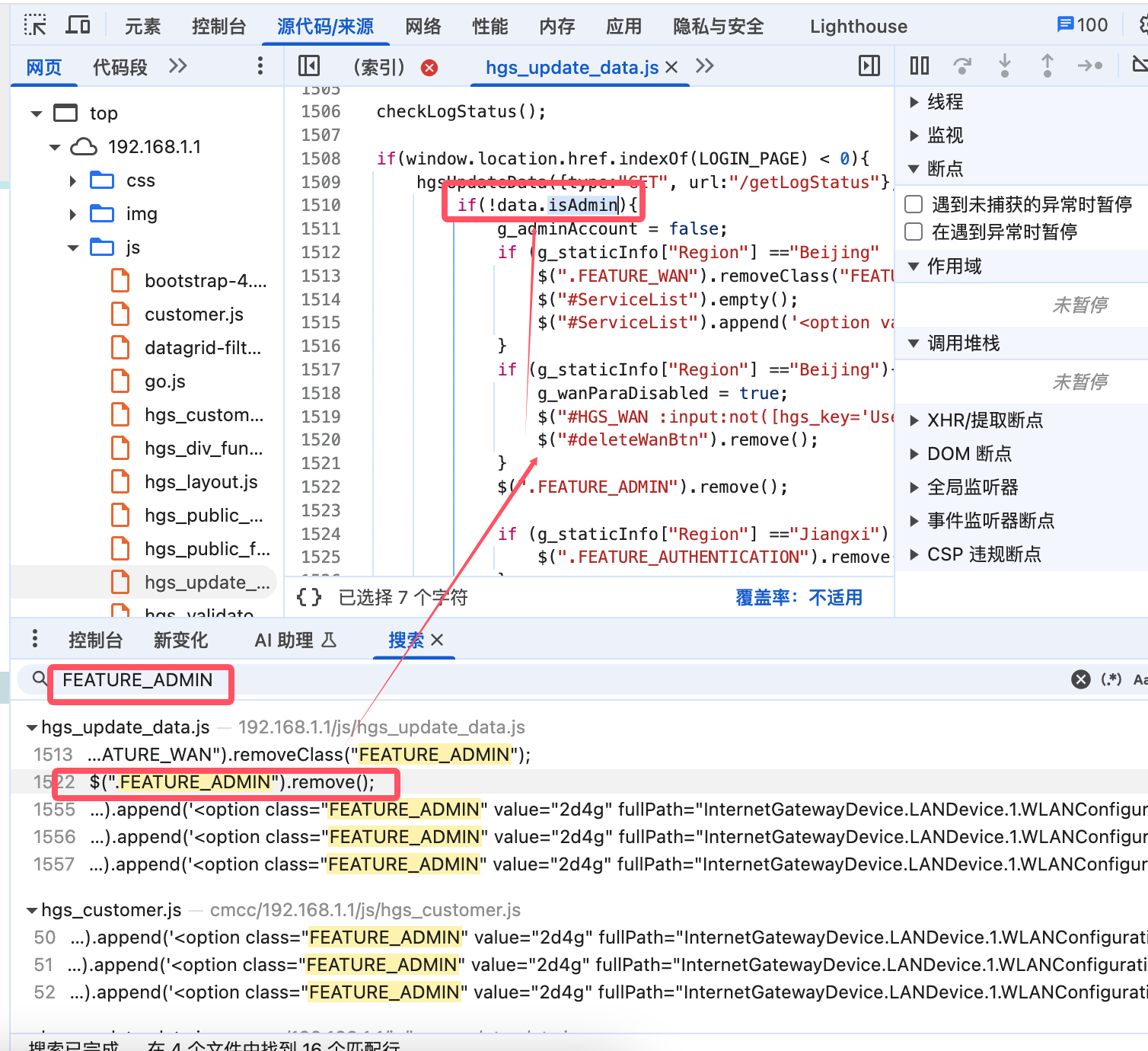Click the 192.168.1.1 cloud domain icon
Image resolution: width=1148 pixels, height=1051 pixels.
(x=84, y=147)
